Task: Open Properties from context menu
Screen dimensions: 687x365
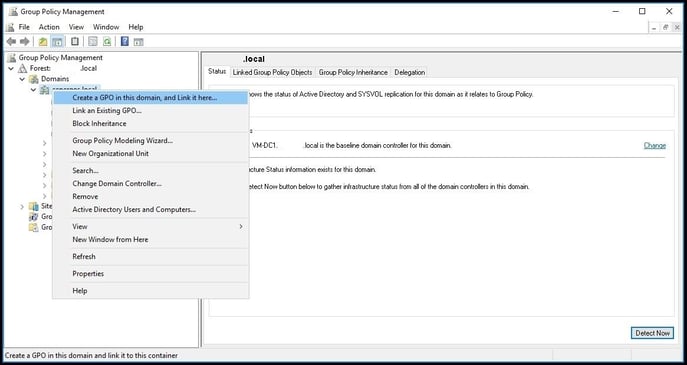Action: [150, 273]
